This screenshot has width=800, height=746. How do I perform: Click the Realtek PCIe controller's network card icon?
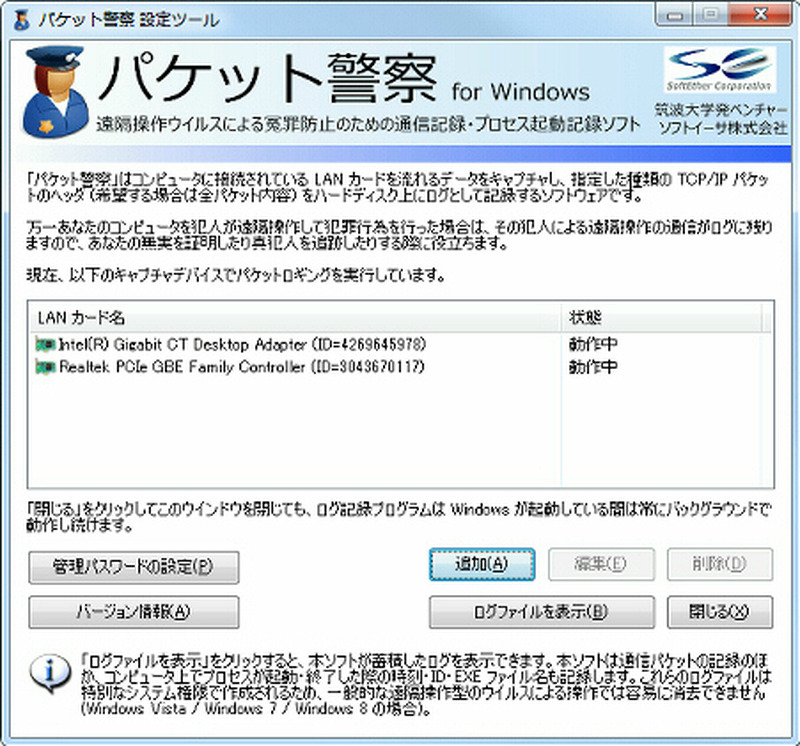(x=45, y=367)
